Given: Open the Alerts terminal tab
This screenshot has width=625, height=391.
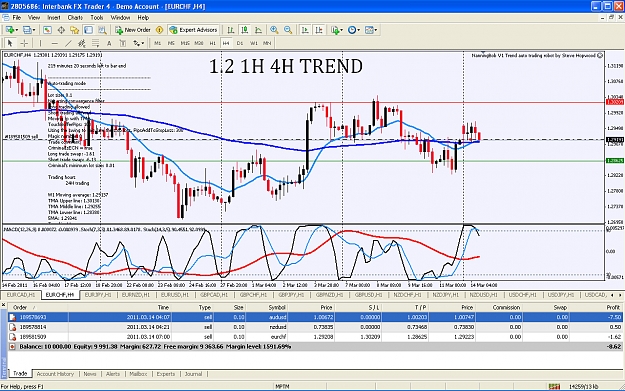Looking at the screenshot, I should click(113, 374).
